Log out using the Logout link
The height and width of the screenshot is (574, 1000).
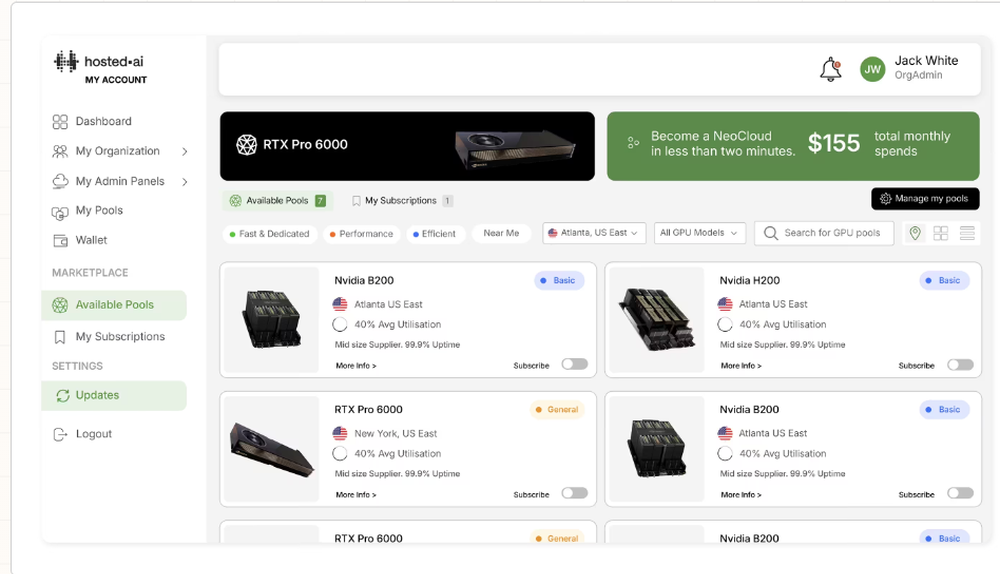(x=94, y=434)
